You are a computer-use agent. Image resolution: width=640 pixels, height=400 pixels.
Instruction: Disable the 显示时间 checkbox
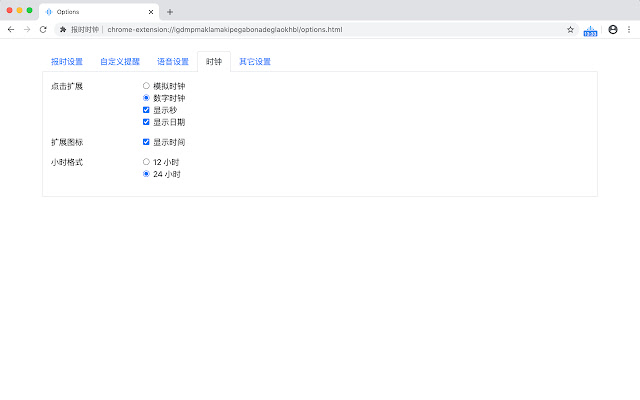(x=146, y=142)
